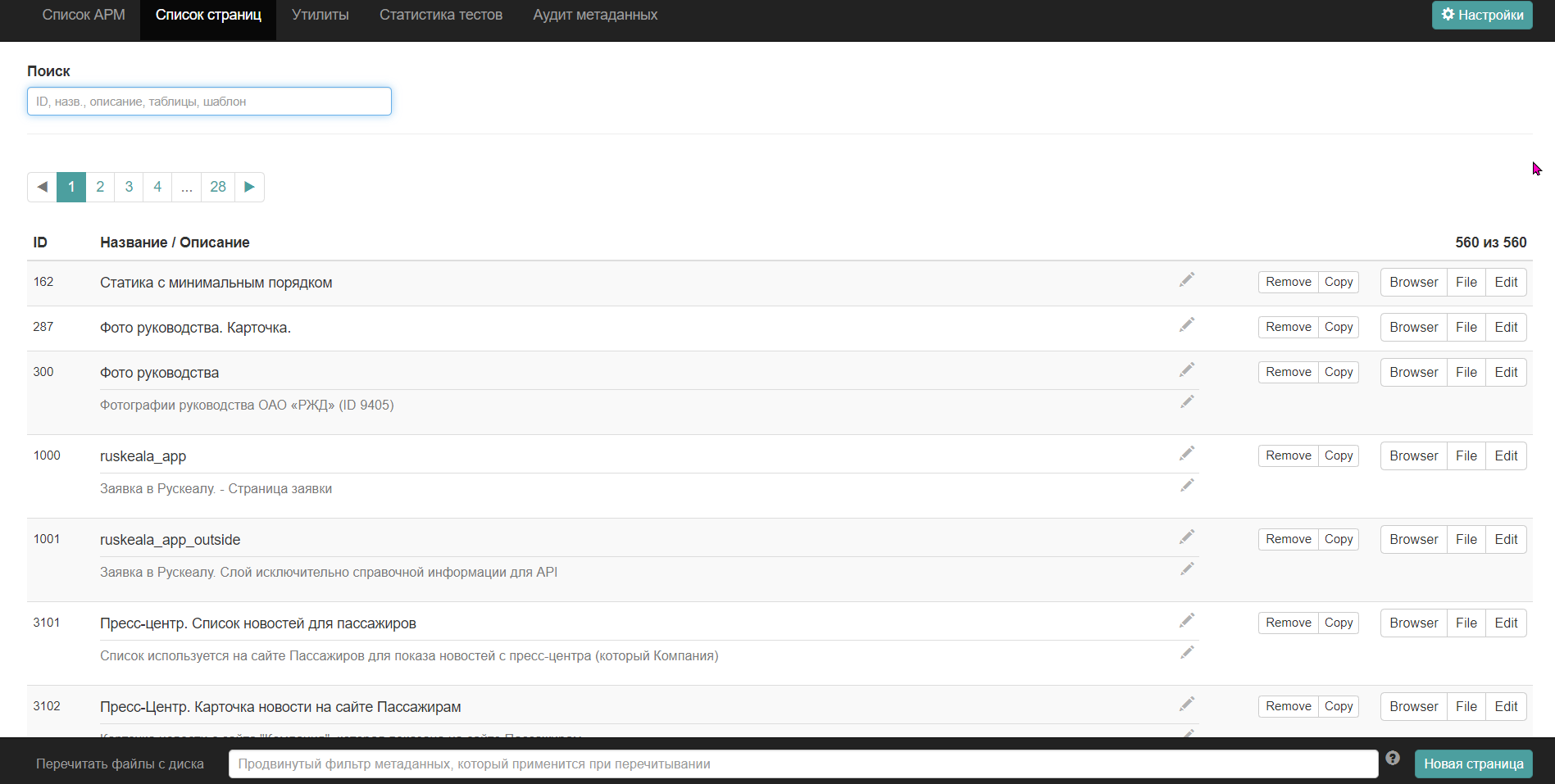Image resolution: width=1555 pixels, height=784 pixels.
Task: Switch to Утилиты tab
Action: 321,15
